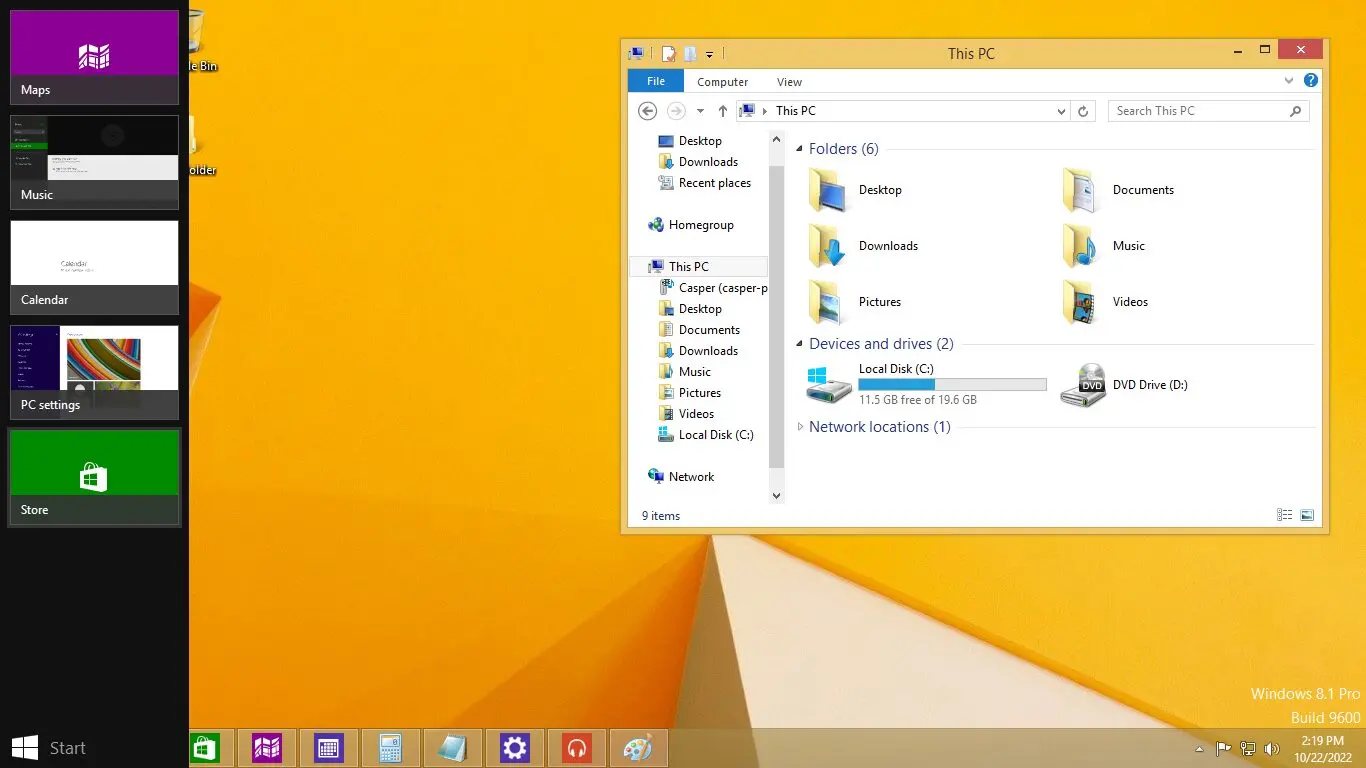The image size is (1366, 768).
Task: Collapse the Devices and drives group
Action: [x=800, y=344]
